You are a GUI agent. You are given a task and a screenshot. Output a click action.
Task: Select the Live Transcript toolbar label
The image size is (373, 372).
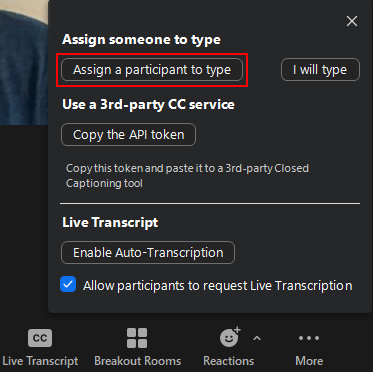[x=40, y=361]
